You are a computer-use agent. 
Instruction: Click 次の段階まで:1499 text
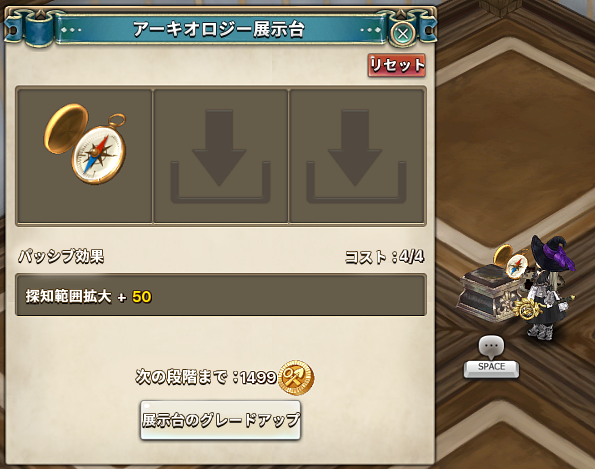[x=206, y=377]
